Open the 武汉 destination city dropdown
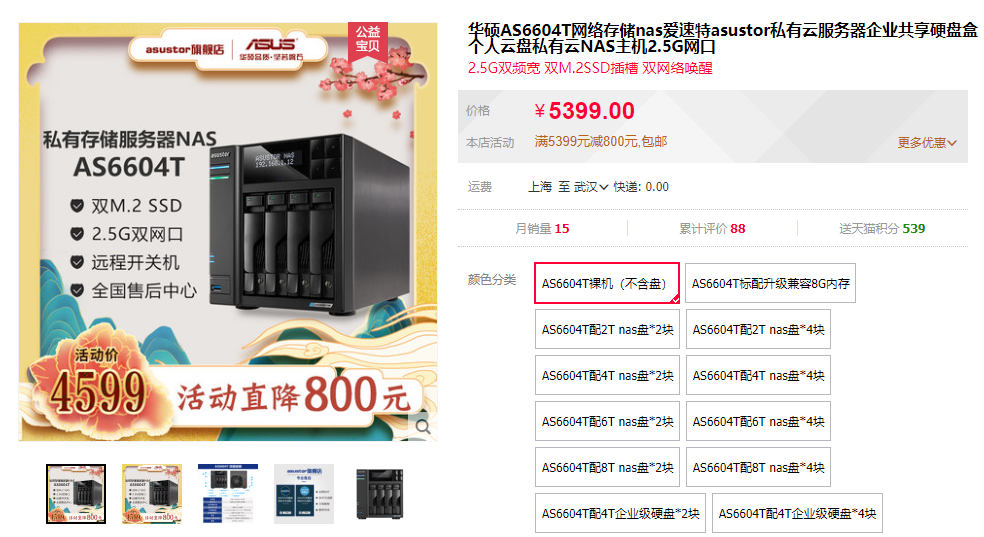Image resolution: width=984 pixels, height=537 pixels. coord(591,187)
